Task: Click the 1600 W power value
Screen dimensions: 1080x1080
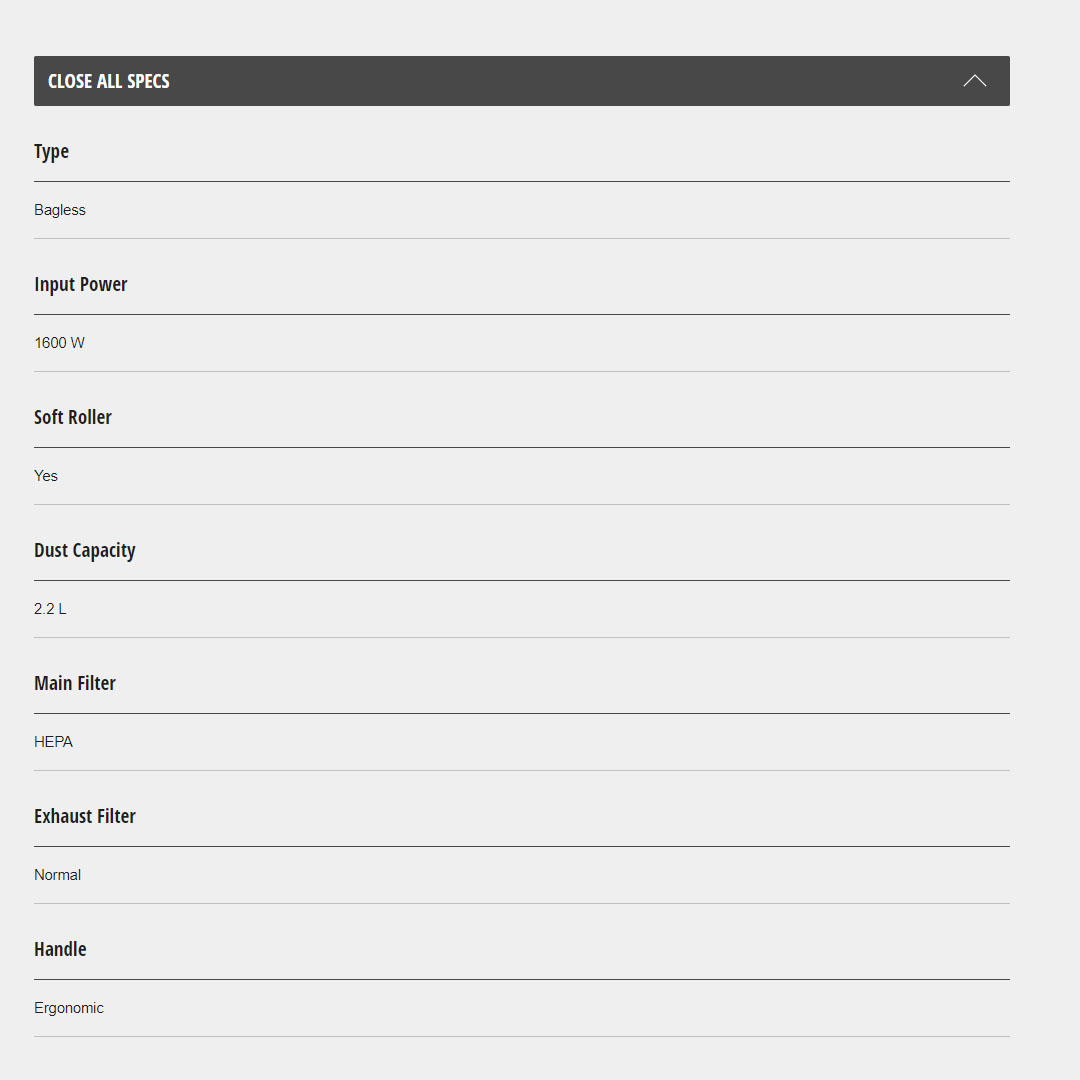Action: 60,343
